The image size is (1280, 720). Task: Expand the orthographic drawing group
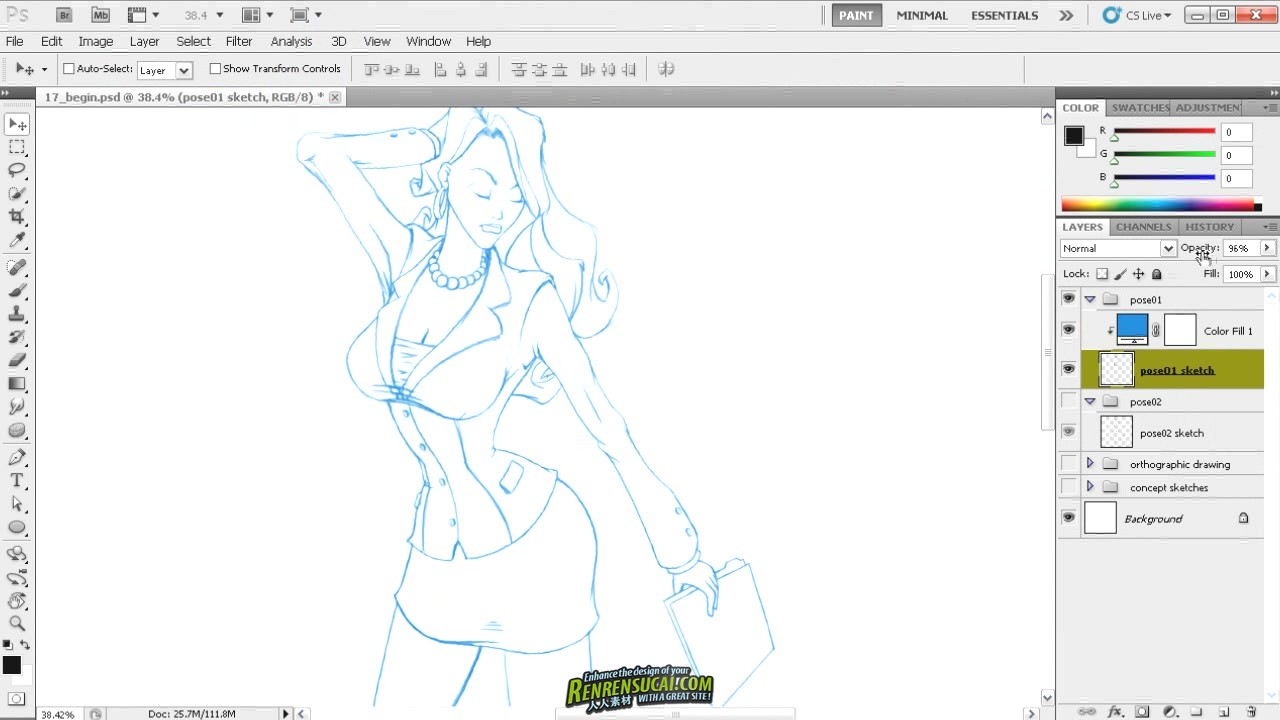pyautogui.click(x=1090, y=464)
